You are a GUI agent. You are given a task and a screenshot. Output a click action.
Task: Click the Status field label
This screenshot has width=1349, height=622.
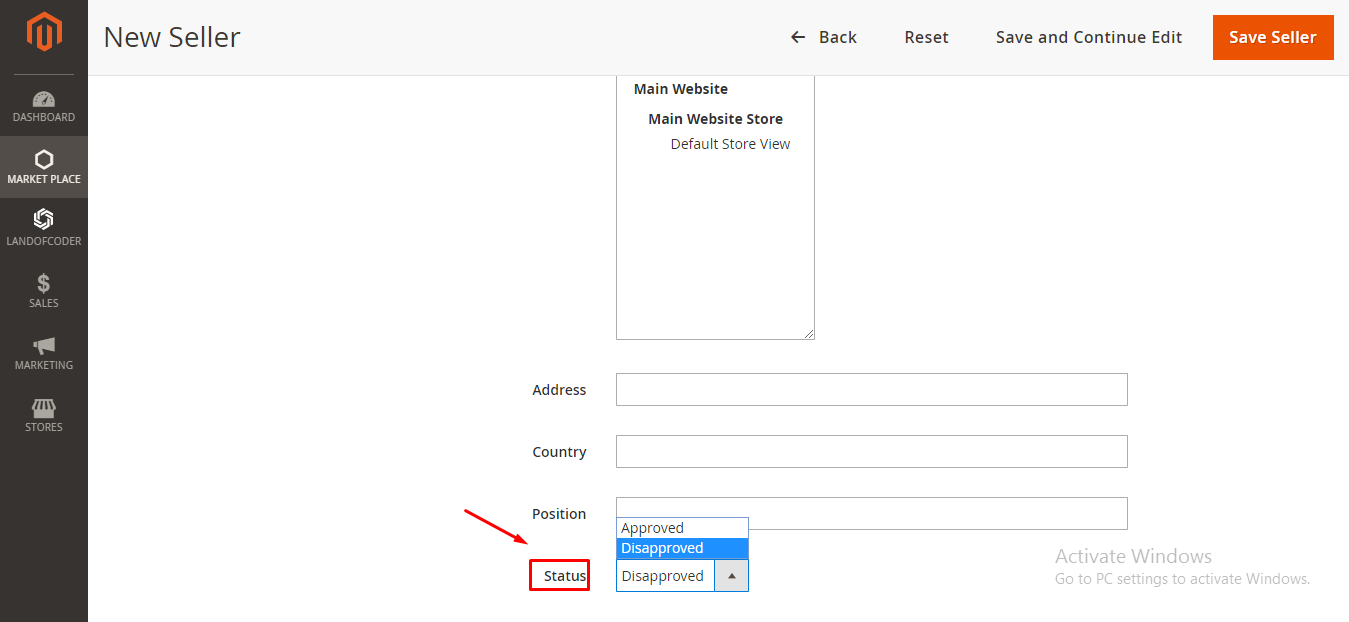pos(559,575)
